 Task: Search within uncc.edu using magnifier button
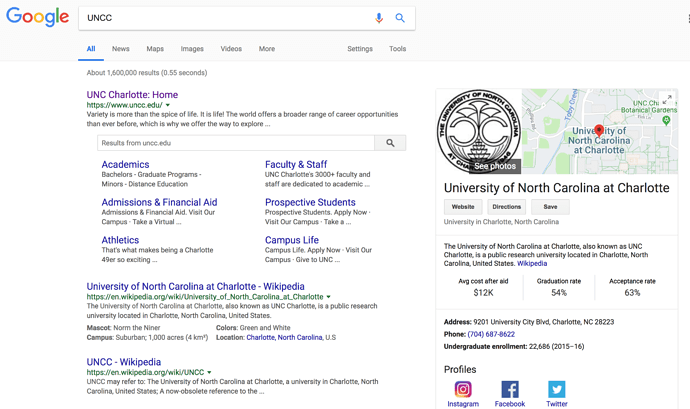tap(390, 143)
